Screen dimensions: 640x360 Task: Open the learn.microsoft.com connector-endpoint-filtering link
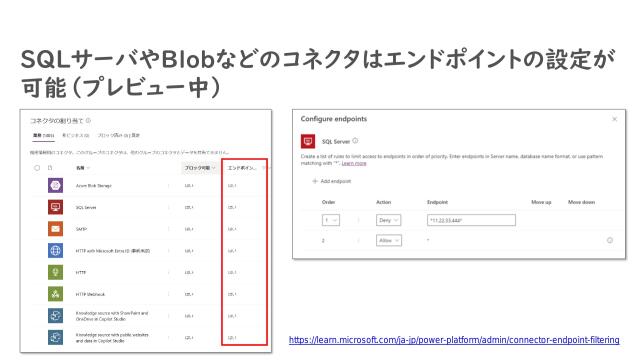(x=454, y=340)
